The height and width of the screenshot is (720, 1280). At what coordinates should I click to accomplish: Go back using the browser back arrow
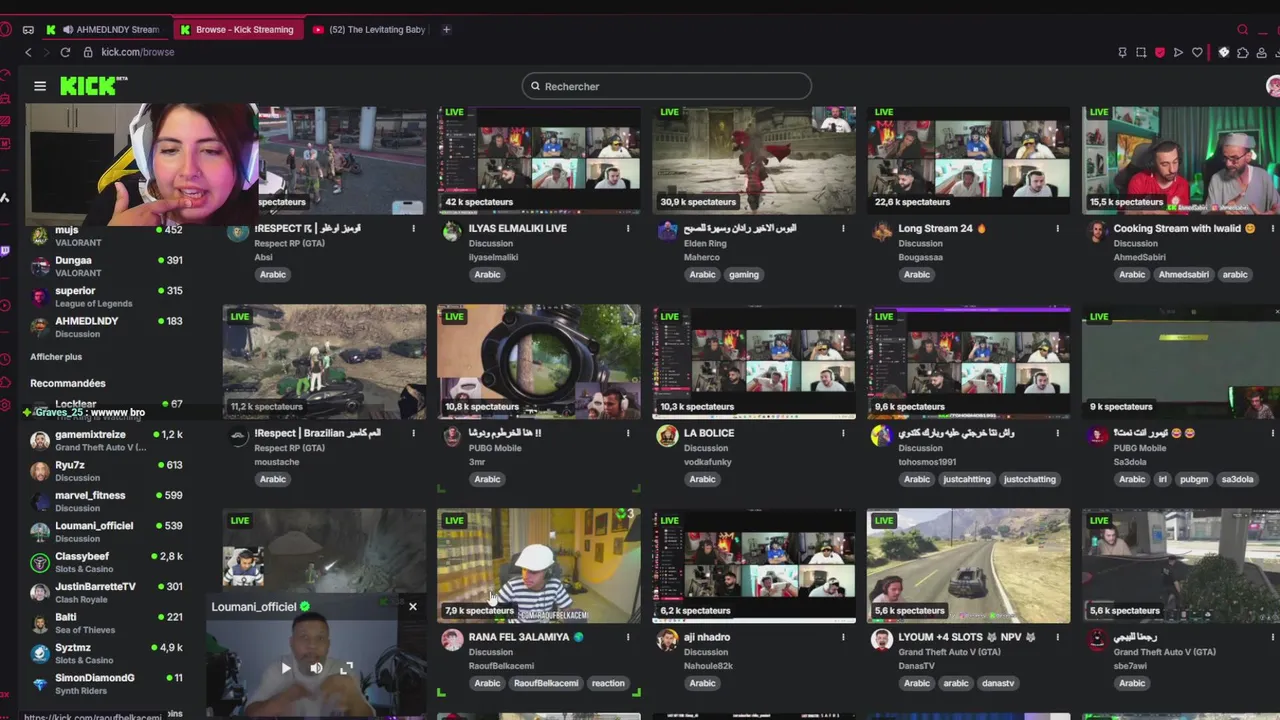[x=28, y=52]
